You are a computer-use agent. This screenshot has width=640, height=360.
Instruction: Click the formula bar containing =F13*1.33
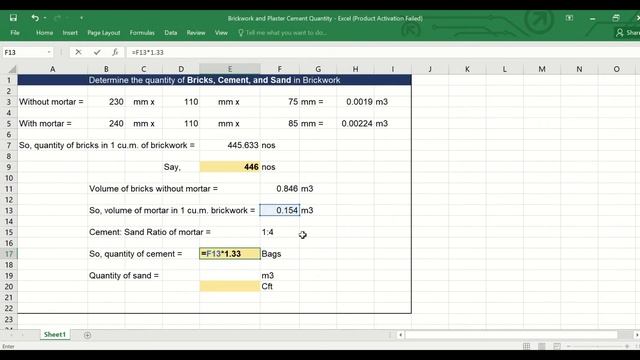coord(382,52)
